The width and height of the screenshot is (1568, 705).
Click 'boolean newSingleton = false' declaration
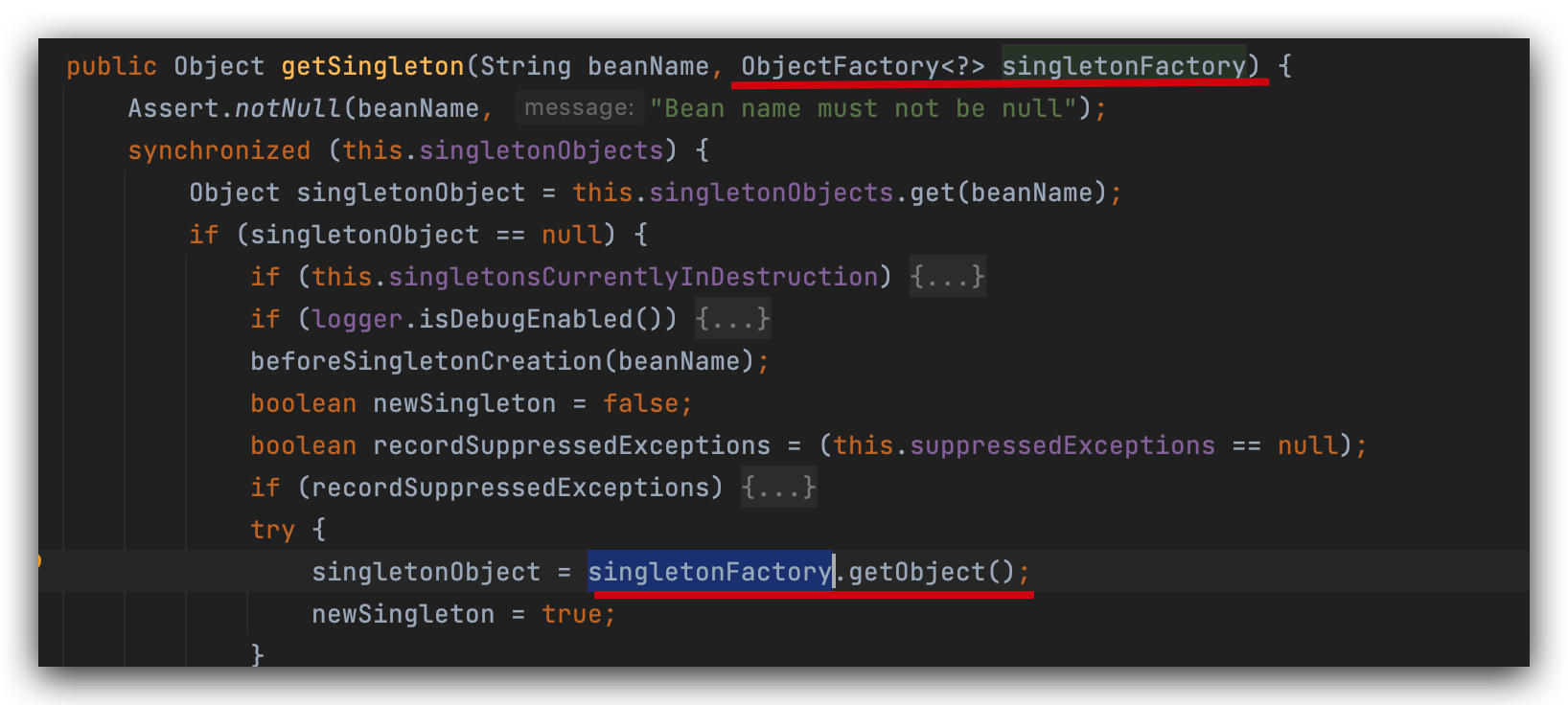[x=470, y=403]
